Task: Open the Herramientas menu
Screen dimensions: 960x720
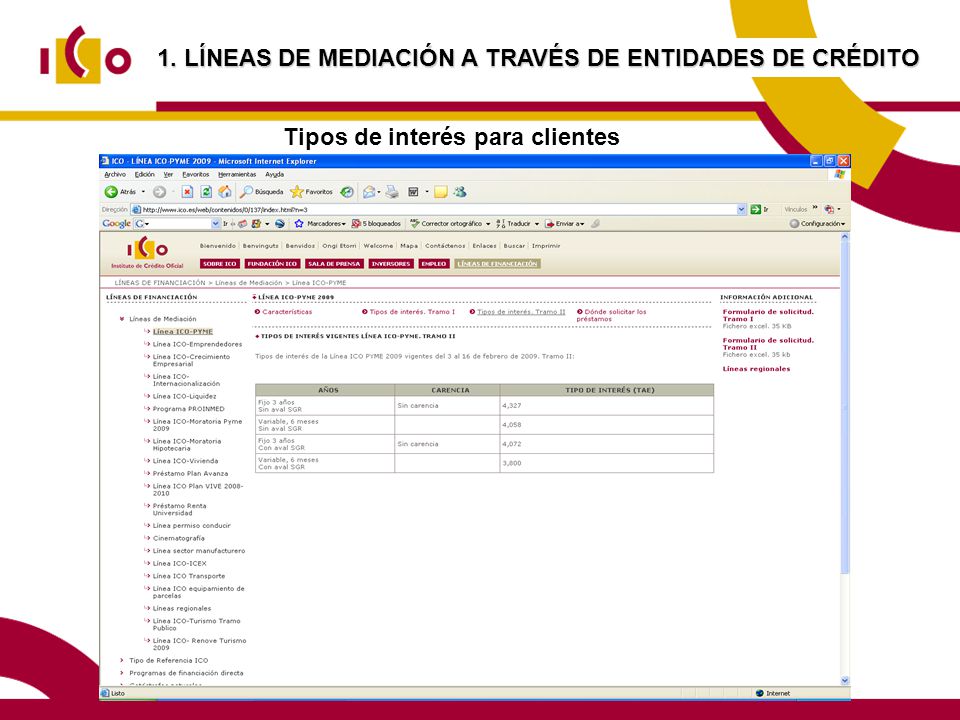Action: coord(237,174)
